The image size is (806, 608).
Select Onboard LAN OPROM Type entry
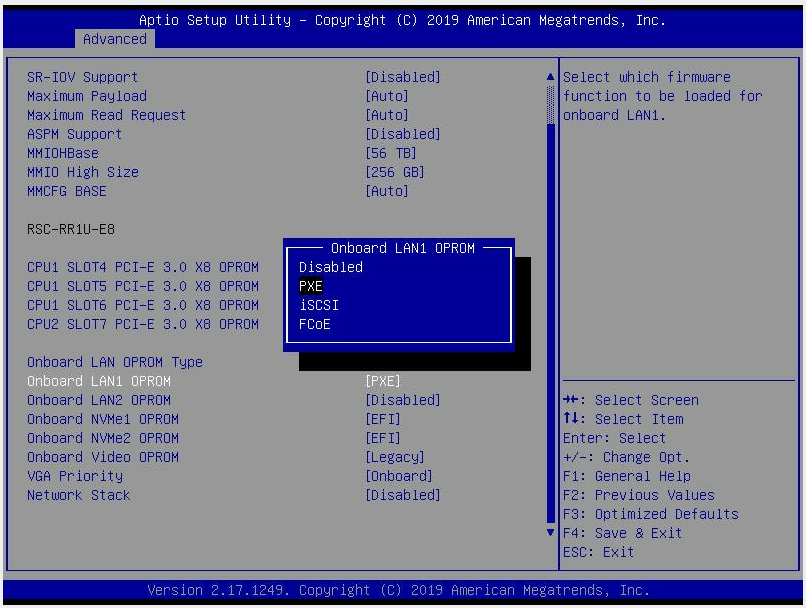[x=115, y=362]
